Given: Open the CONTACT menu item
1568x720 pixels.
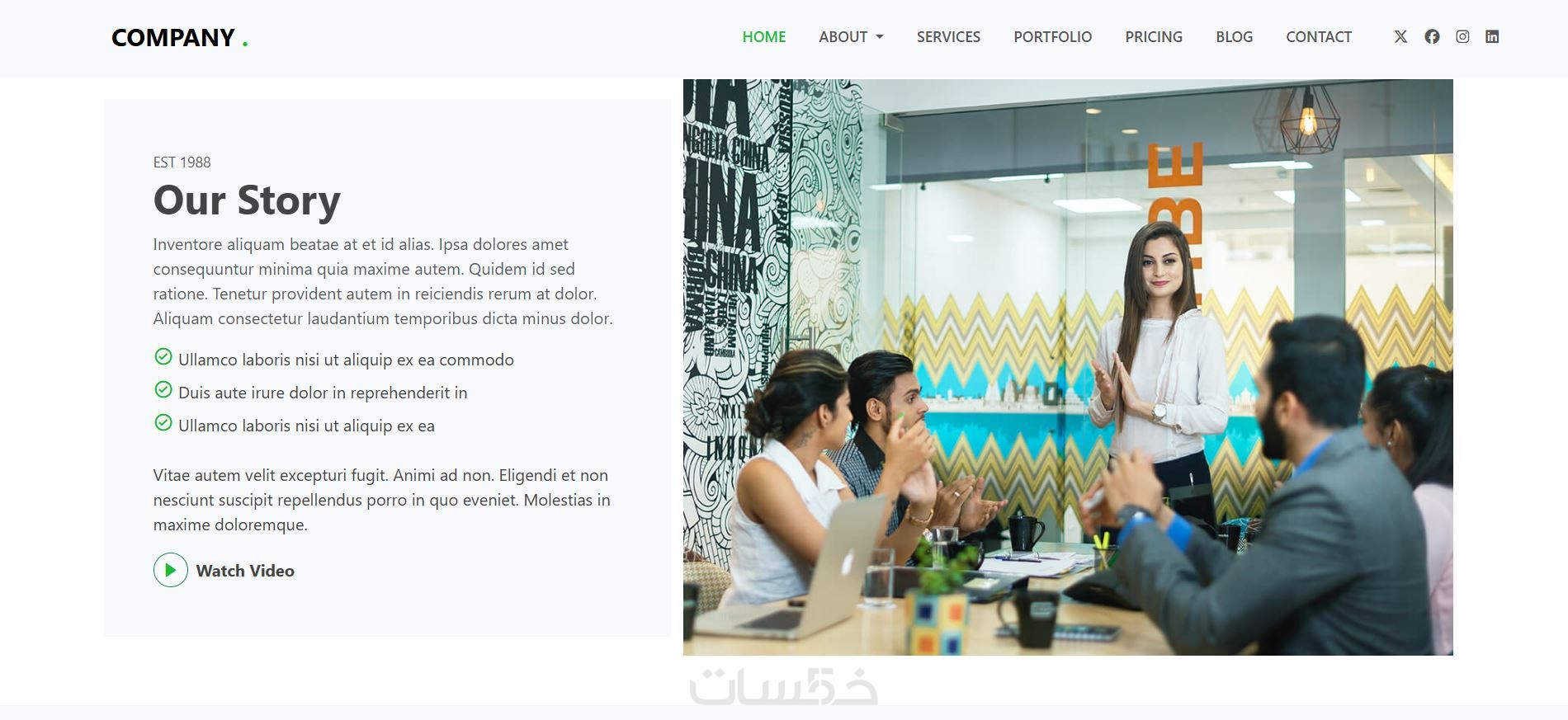Looking at the screenshot, I should [x=1319, y=37].
